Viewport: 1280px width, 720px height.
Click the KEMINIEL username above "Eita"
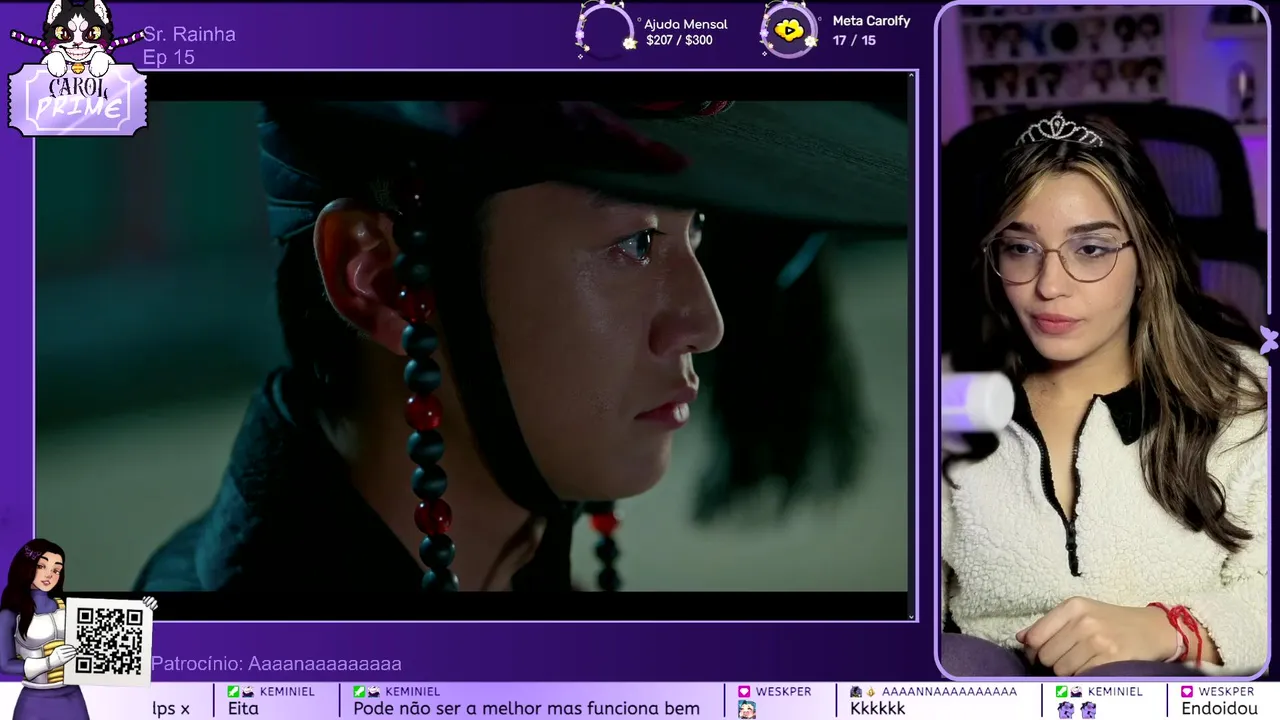(x=287, y=691)
